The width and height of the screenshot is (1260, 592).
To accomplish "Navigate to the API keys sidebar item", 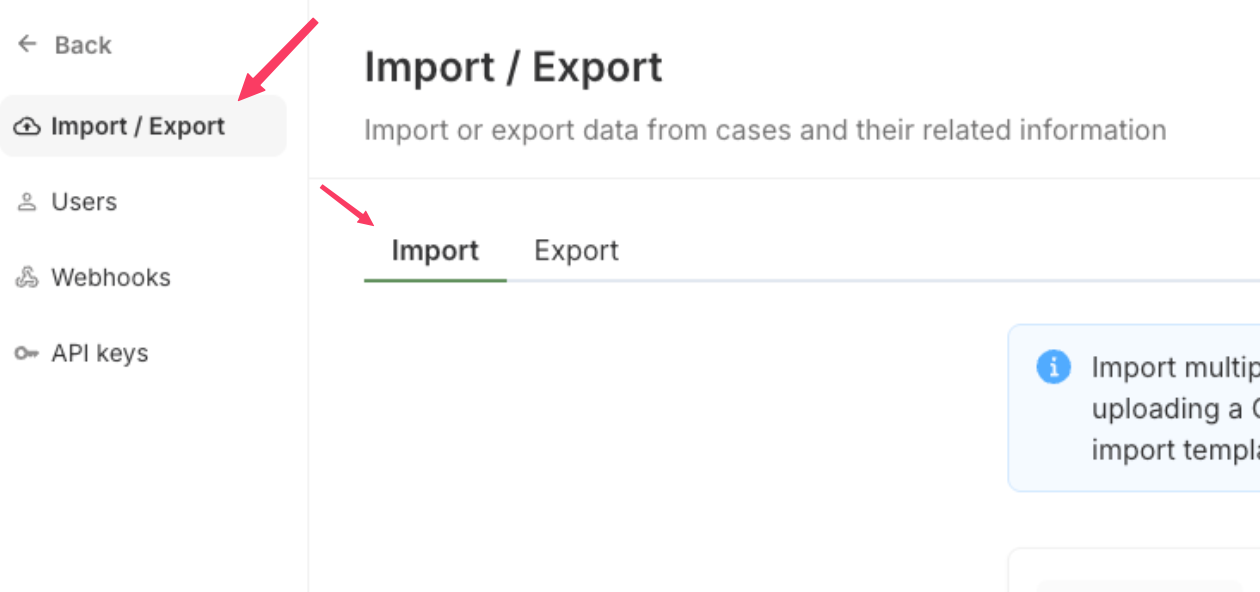I will point(100,354).
